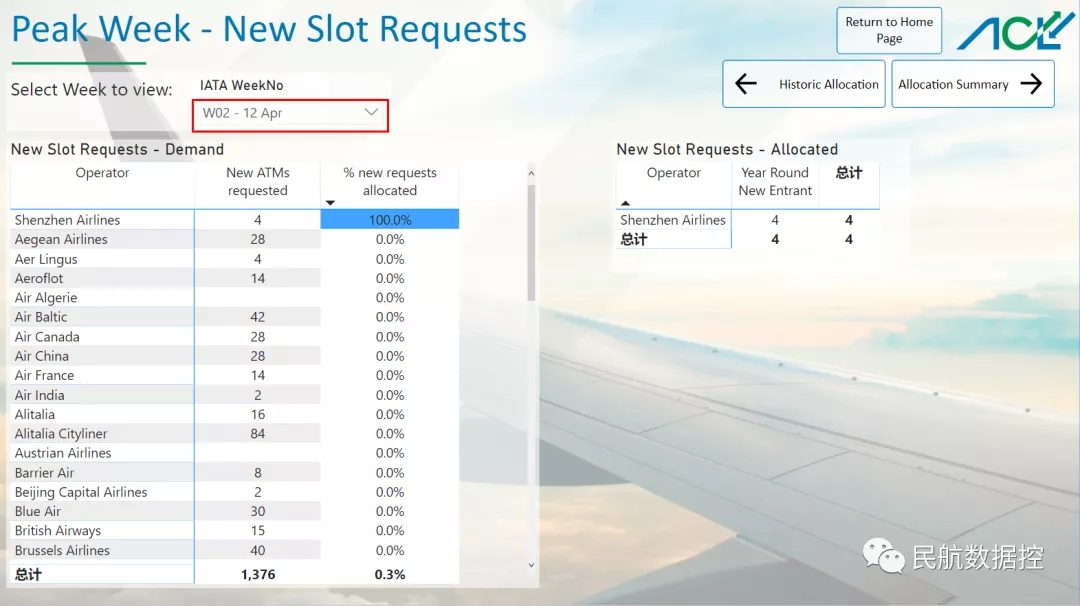Select the Air Canada row

[x=235, y=337]
